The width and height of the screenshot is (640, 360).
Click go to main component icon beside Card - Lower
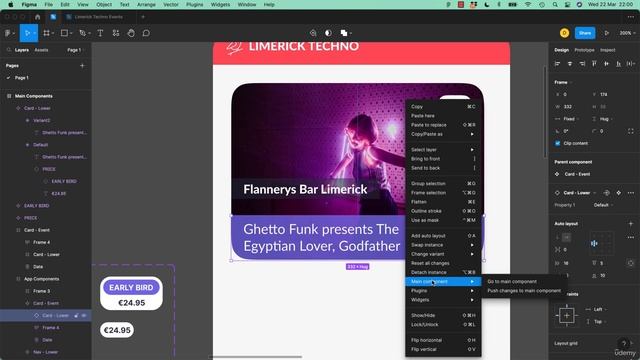619,193
